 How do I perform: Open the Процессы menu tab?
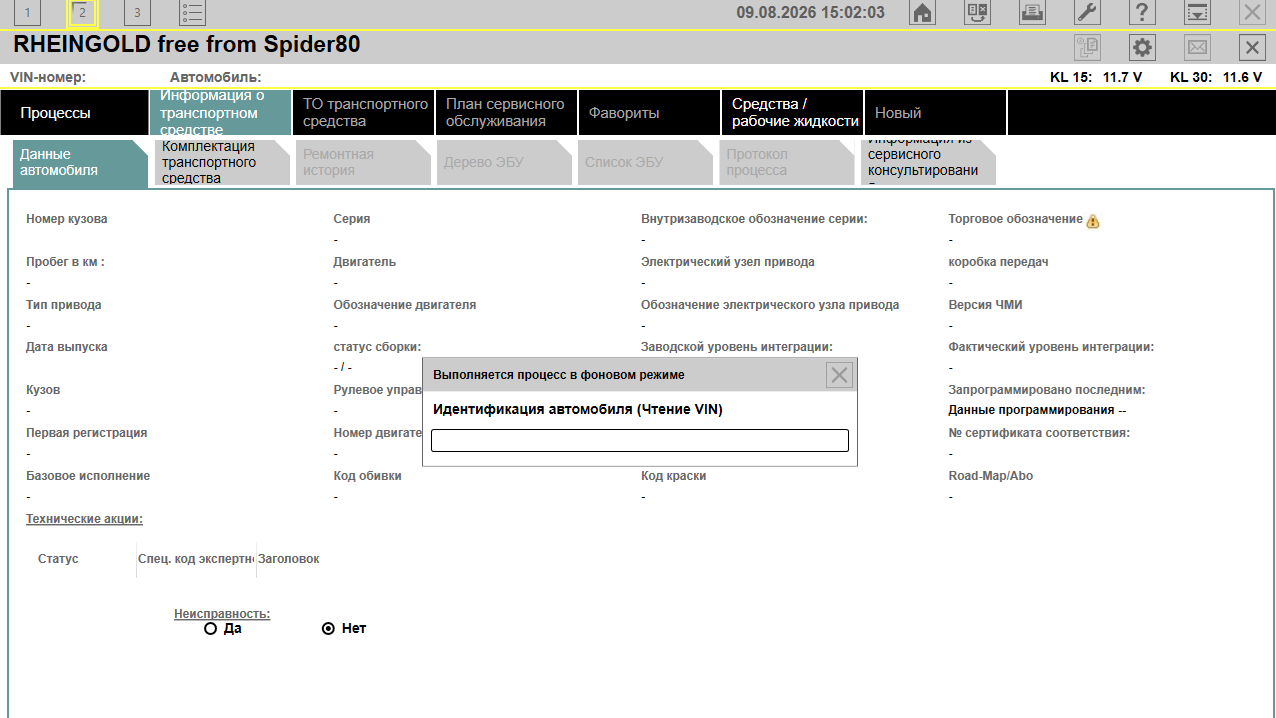click(75, 113)
